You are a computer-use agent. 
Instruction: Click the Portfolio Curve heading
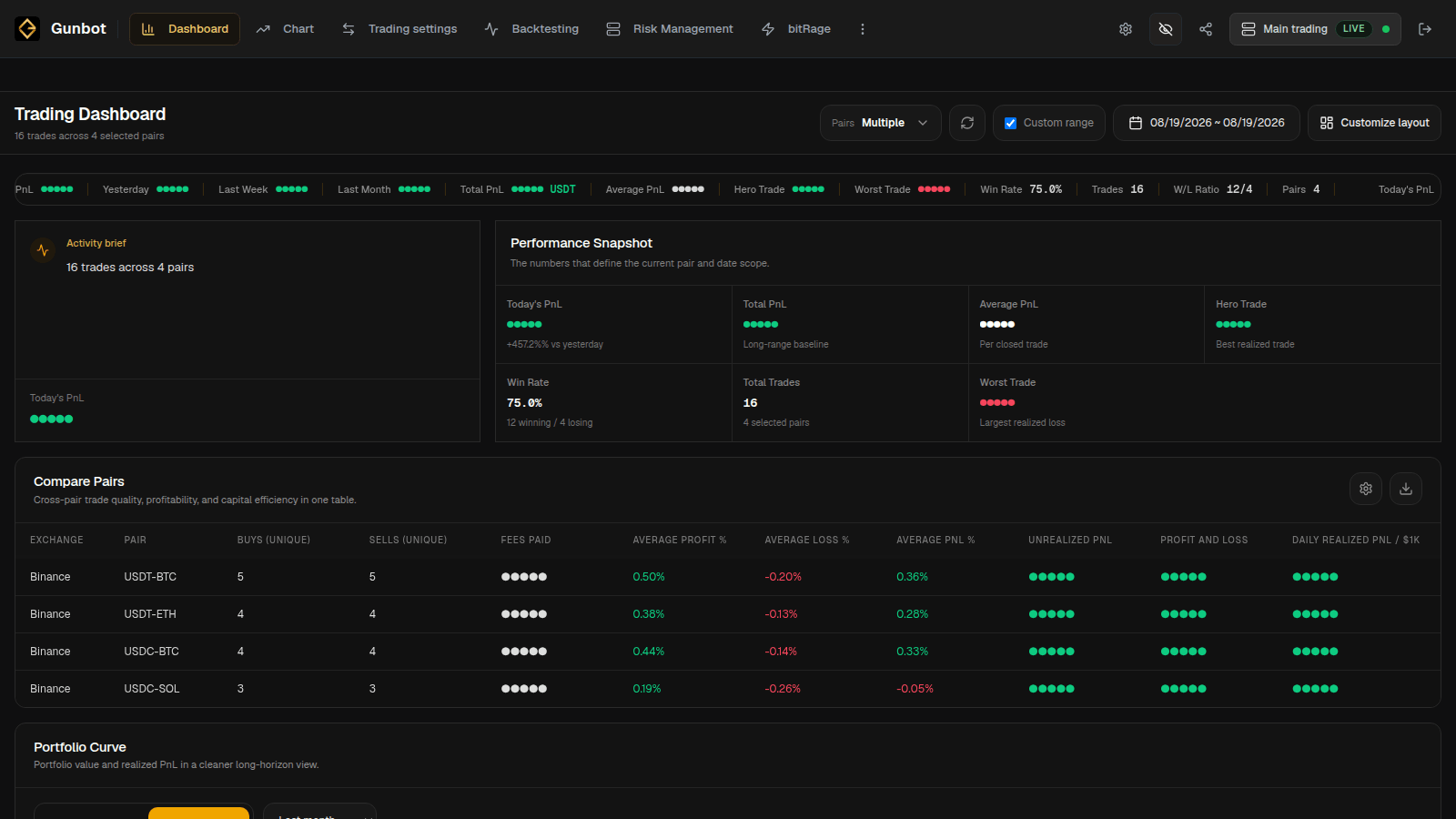80,747
